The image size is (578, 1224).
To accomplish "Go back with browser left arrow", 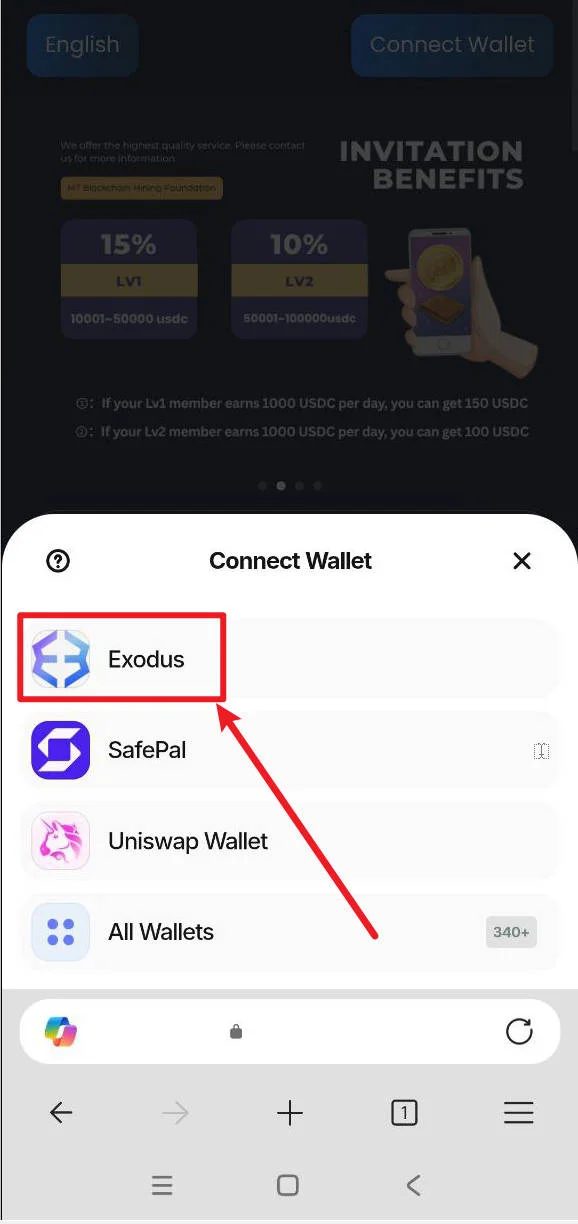I will pyautogui.click(x=61, y=1112).
